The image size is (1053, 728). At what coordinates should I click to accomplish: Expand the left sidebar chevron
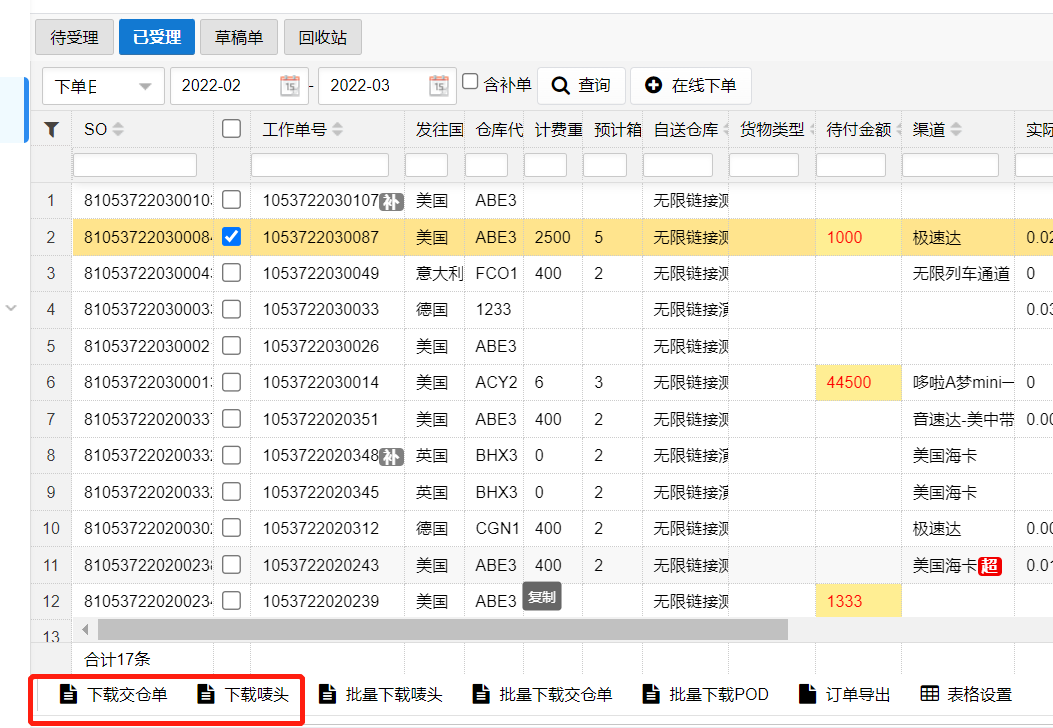pos(11,308)
